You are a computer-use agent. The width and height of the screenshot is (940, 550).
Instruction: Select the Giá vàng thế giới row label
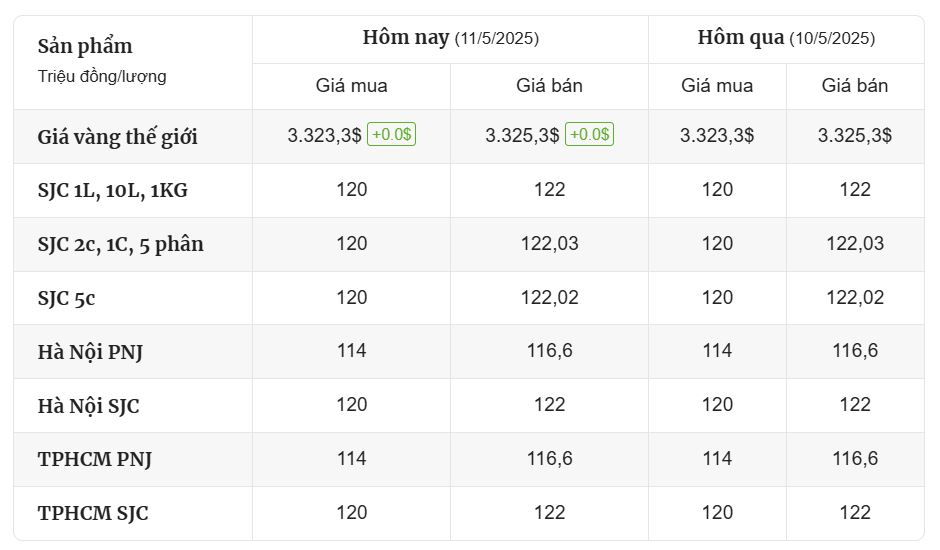tap(118, 137)
